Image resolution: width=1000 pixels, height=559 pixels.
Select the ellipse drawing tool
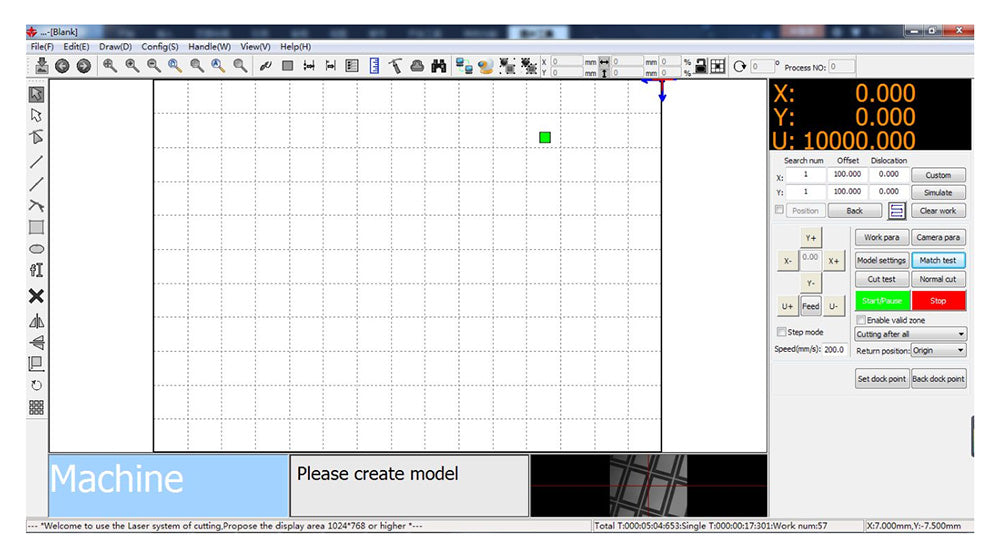tap(36, 249)
